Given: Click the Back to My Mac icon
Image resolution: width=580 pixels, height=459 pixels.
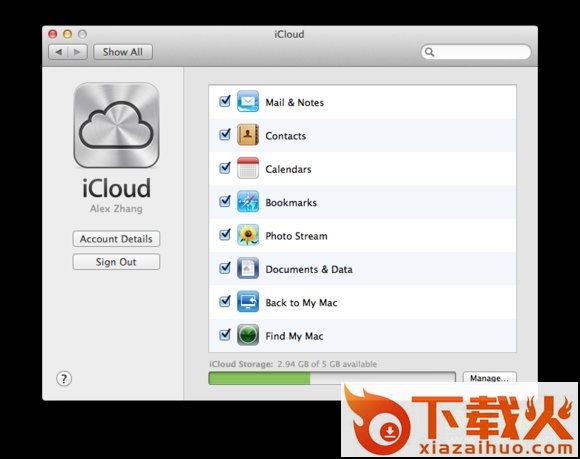Looking at the screenshot, I should pyautogui.click(x=247, y=302).
